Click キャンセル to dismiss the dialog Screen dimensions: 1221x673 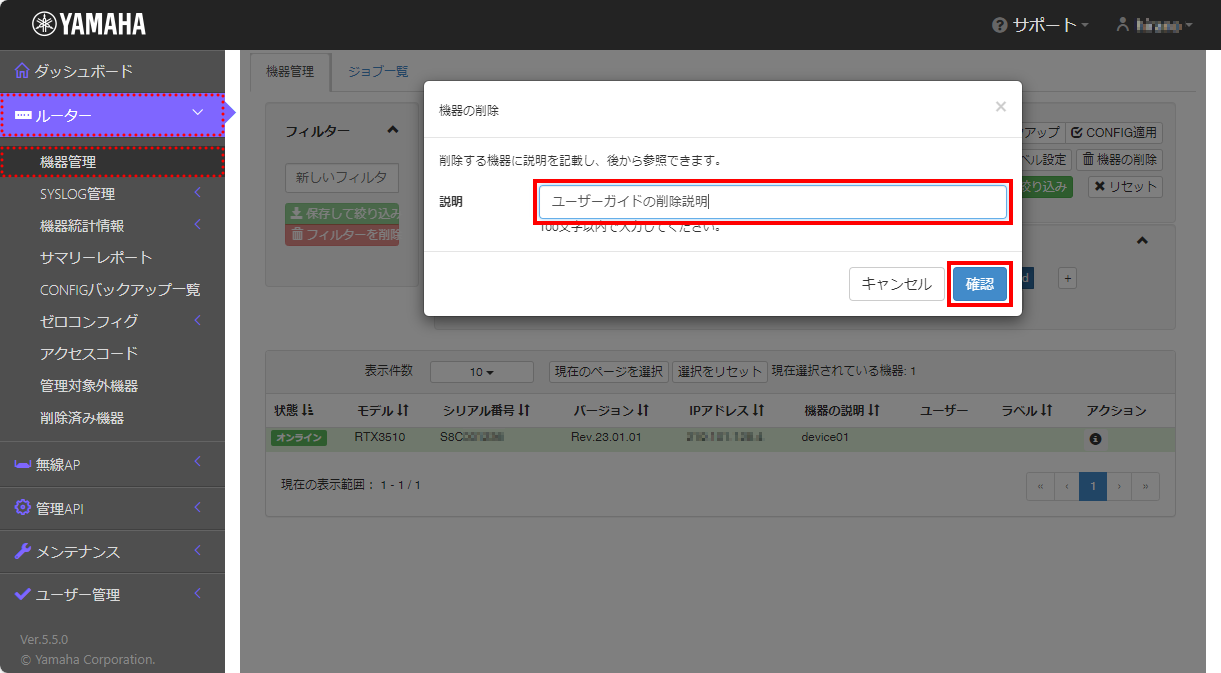[896, 284]
